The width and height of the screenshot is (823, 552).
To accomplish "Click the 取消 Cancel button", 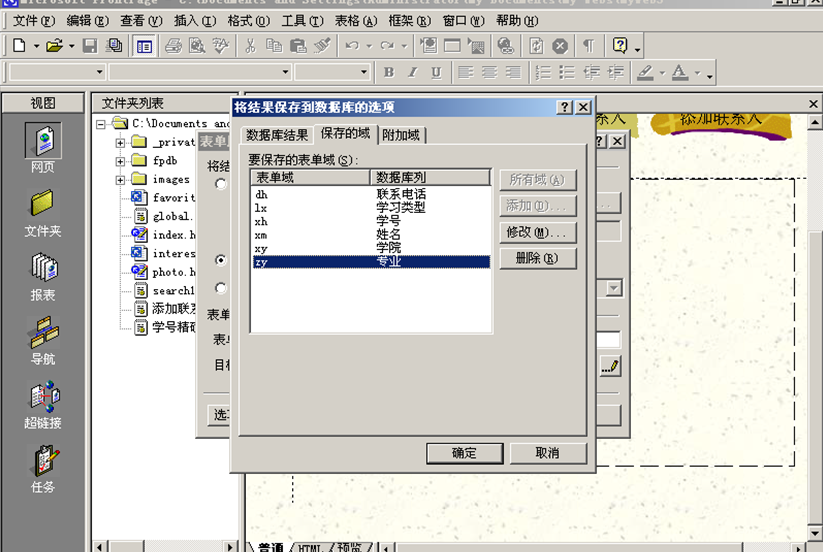I will tap(547, 453).
